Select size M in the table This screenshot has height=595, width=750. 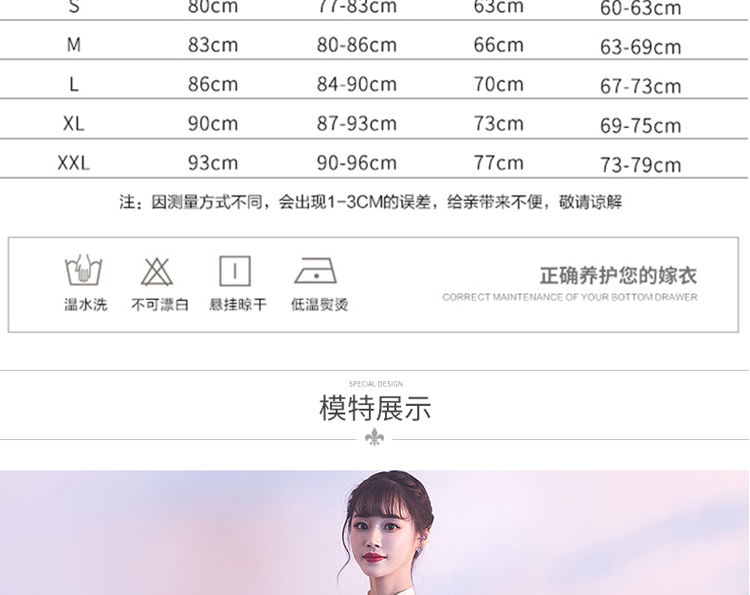pyautogui.click(x=74, y=44)
